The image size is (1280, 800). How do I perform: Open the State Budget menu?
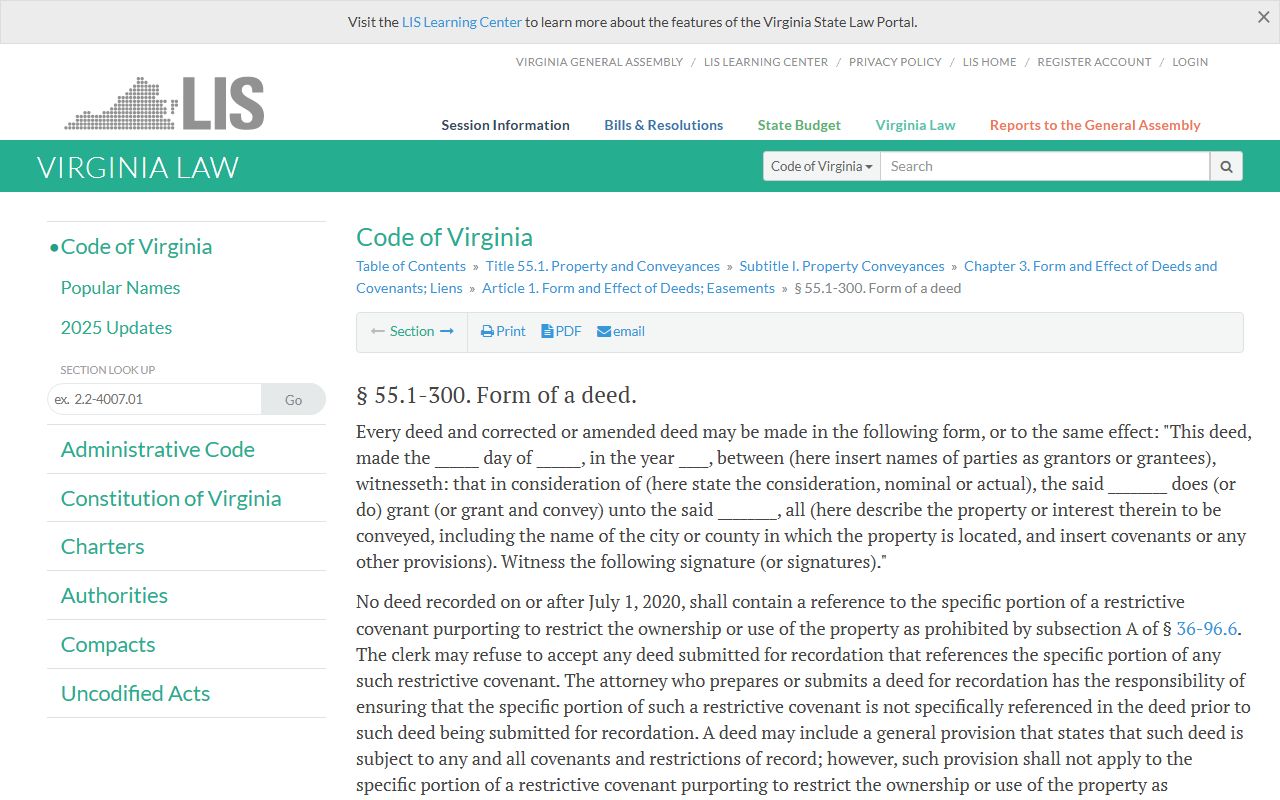[x=799, y=125]
